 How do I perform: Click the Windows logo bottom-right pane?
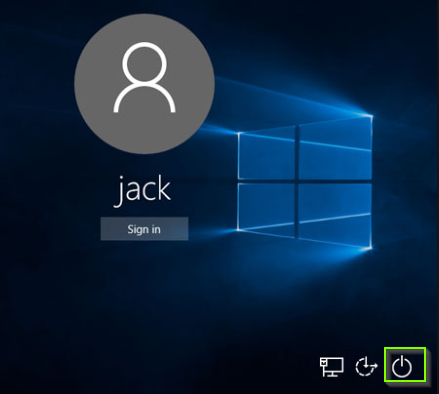335,216
